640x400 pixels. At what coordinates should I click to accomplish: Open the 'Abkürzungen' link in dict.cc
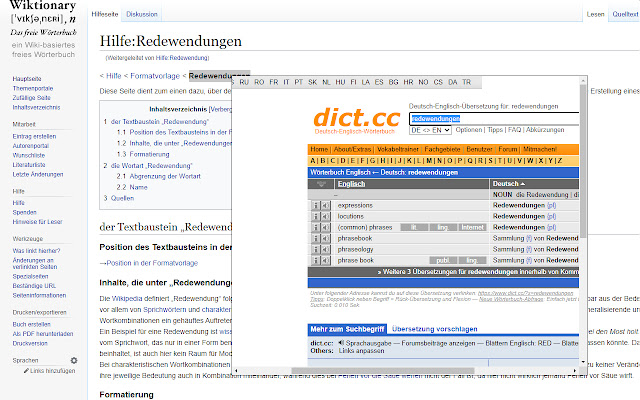(x=545, y=130)
